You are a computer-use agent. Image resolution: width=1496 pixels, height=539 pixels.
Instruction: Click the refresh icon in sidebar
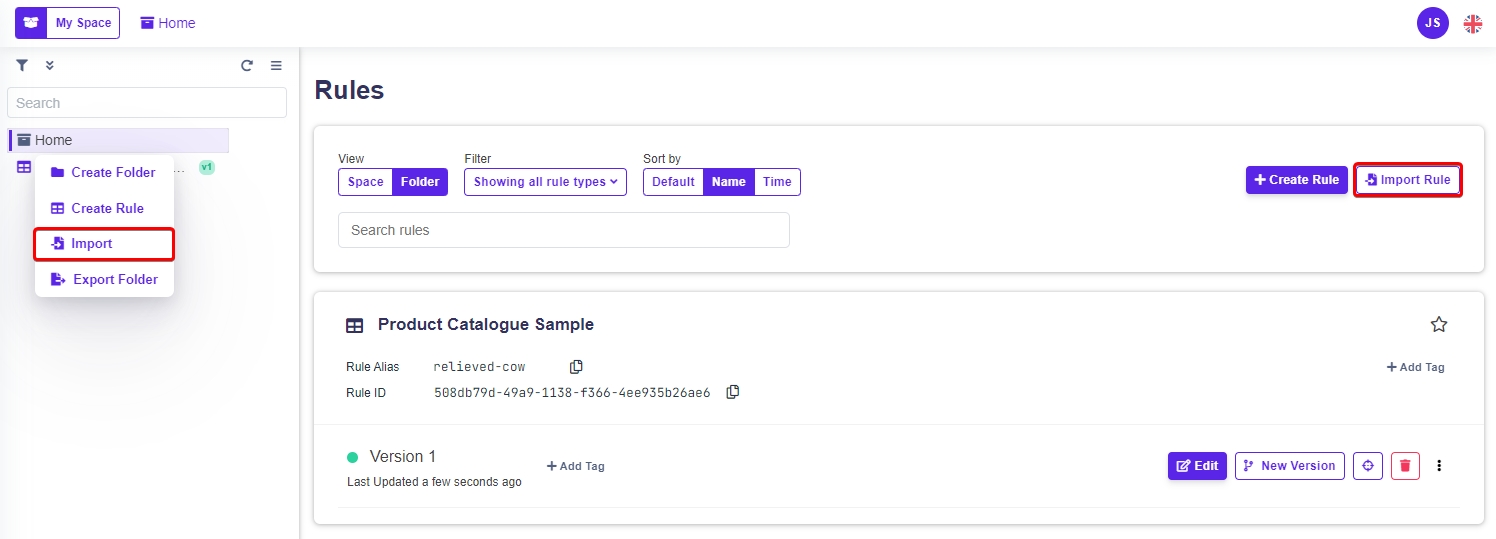tap(247, 66)
